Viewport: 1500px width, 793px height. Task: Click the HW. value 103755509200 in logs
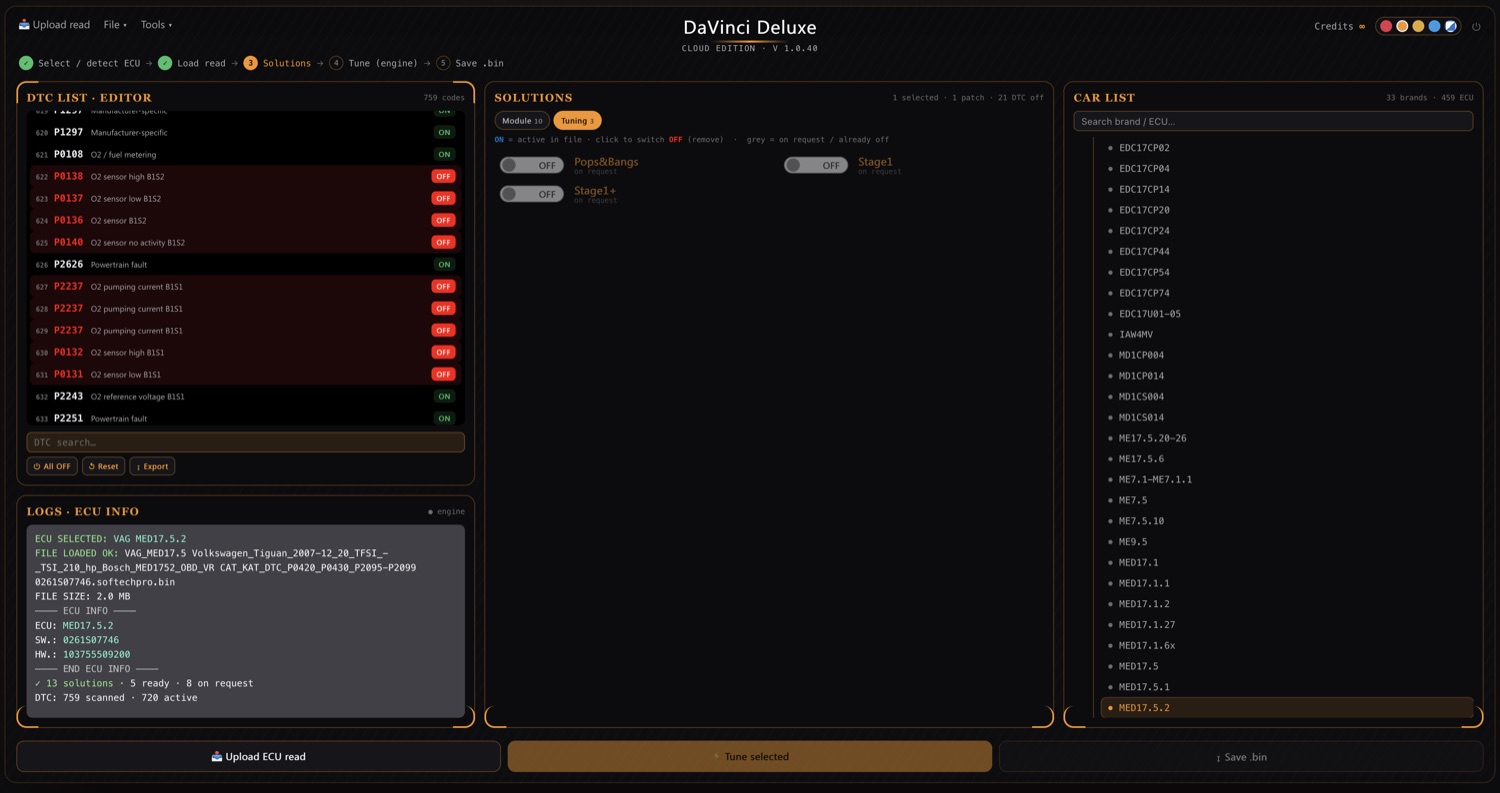point(96,654)
